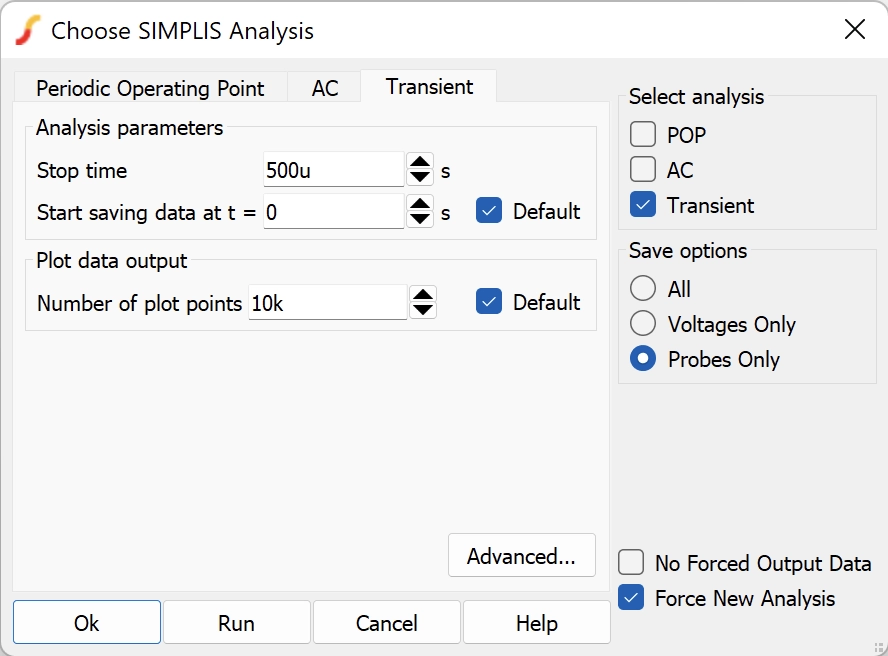The height and width of the screenshot is (656, 888).
Task: Decrease Stop time with down arrow
Action: [x=420, y=177]
